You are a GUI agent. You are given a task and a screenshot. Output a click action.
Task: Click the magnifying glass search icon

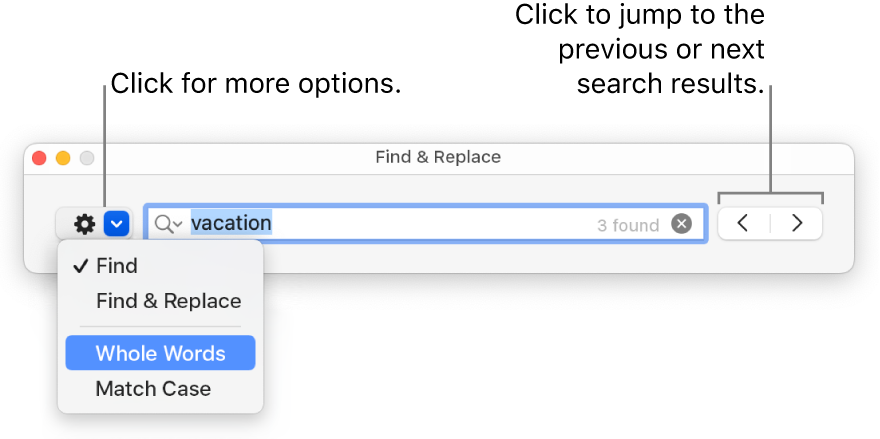[164, 224]
